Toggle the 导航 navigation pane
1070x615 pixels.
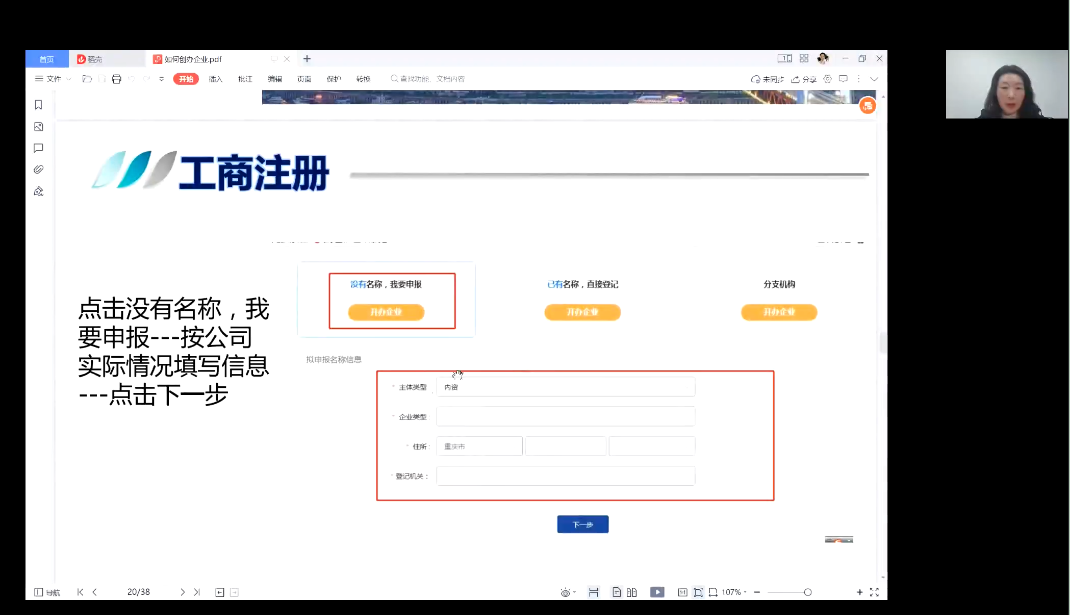click(47, 592)
